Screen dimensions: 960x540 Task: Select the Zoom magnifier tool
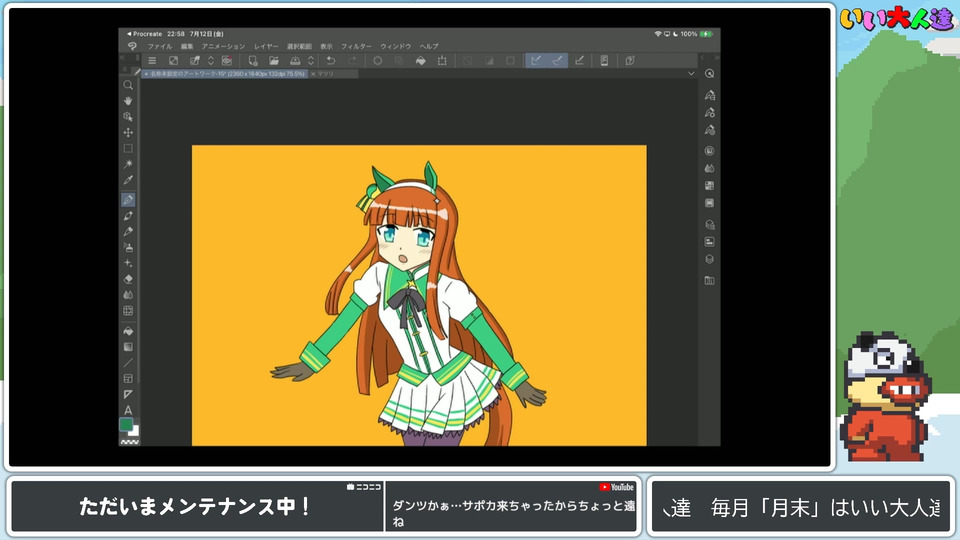coord(128,85)
